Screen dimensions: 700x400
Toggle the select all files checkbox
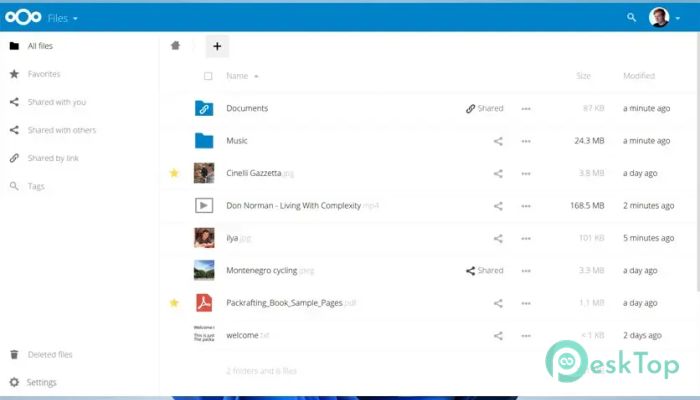pos(208,76)
